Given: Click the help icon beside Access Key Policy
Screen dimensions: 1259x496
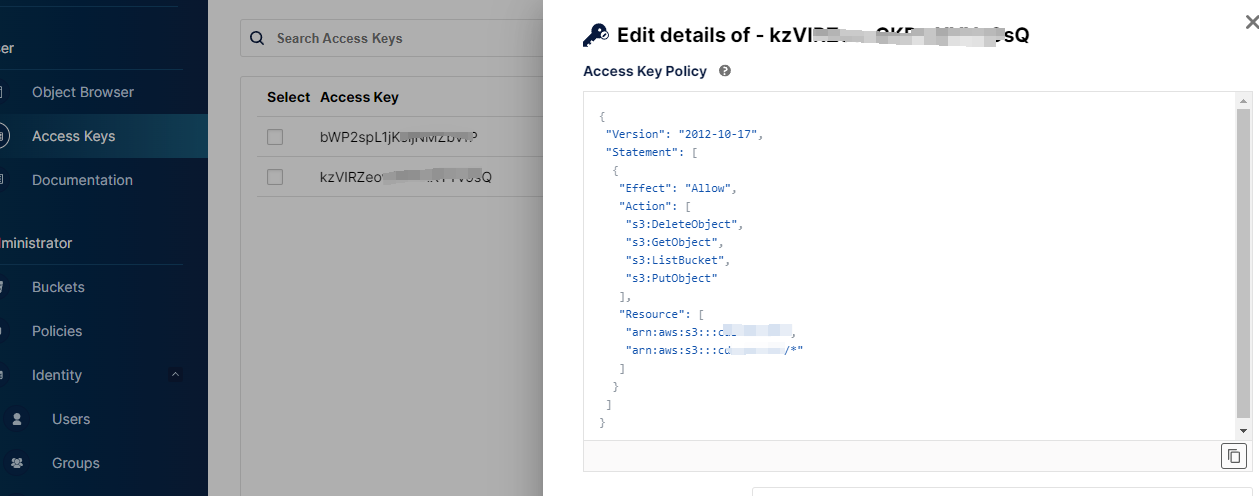Looking at the screenshot, I should point(725,71).
